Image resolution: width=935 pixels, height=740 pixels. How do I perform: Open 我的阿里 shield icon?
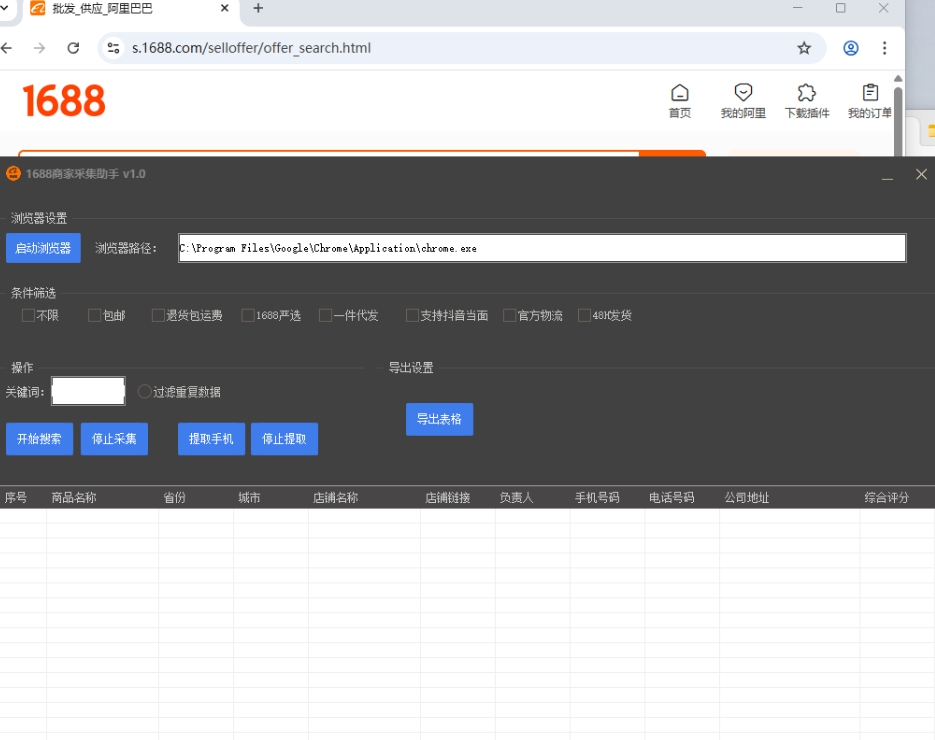(743, 94)
